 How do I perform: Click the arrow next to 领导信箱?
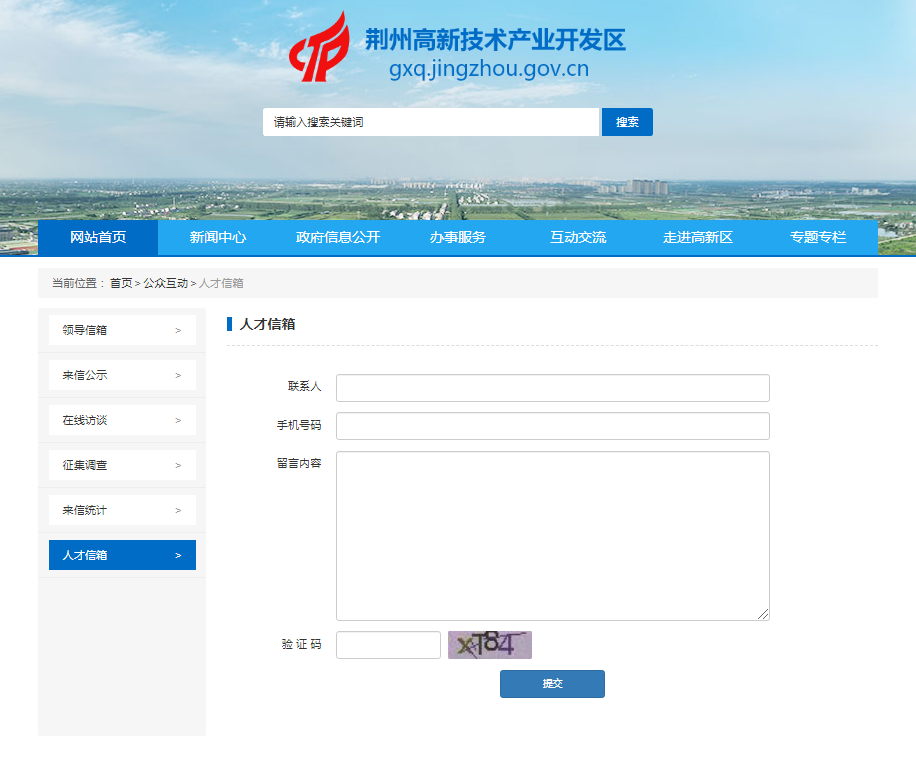coord(178,331)
